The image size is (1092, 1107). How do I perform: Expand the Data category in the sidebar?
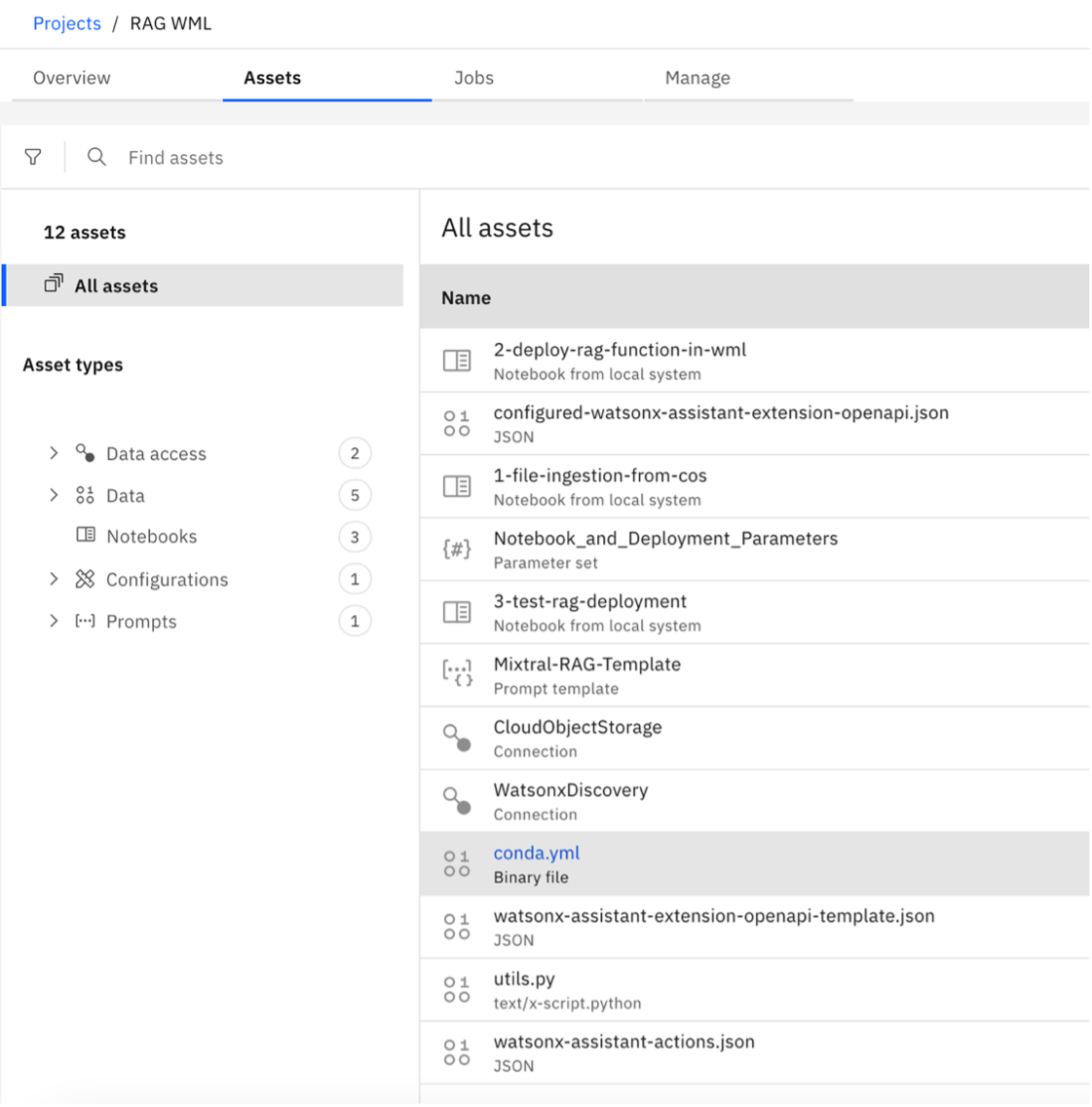55,495
